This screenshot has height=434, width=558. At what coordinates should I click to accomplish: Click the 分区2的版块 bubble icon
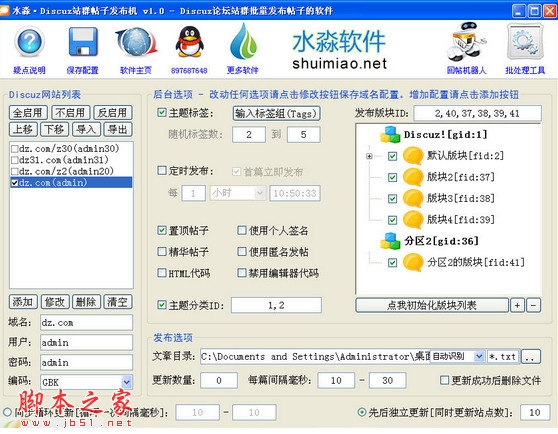coord(413,263)
